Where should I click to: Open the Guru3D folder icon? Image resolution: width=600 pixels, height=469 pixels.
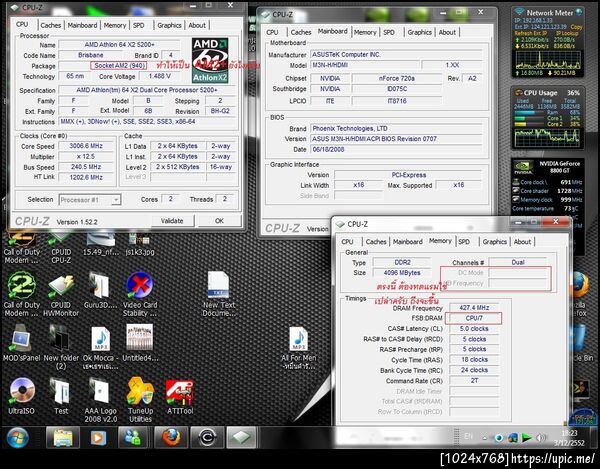pos(100,291)
